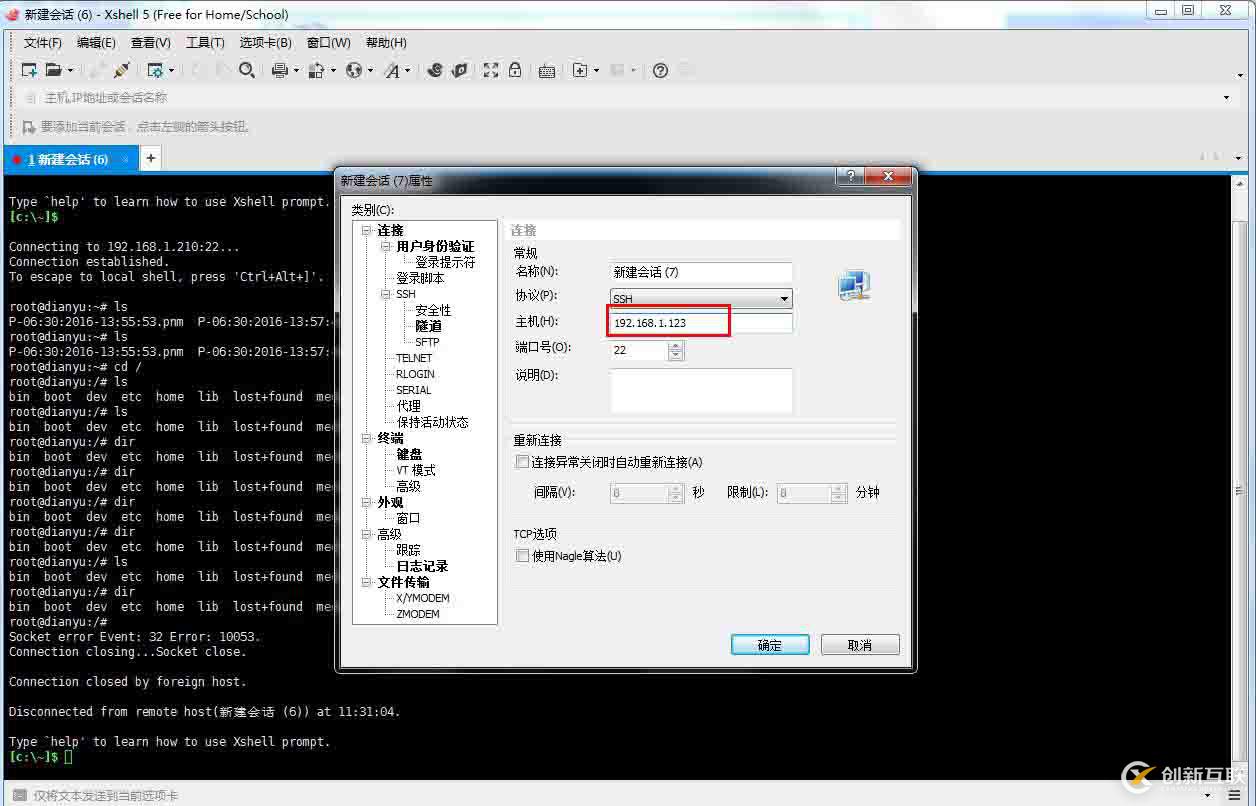Collapse the 用户身份验证 tree node

[x=386, y=246]
